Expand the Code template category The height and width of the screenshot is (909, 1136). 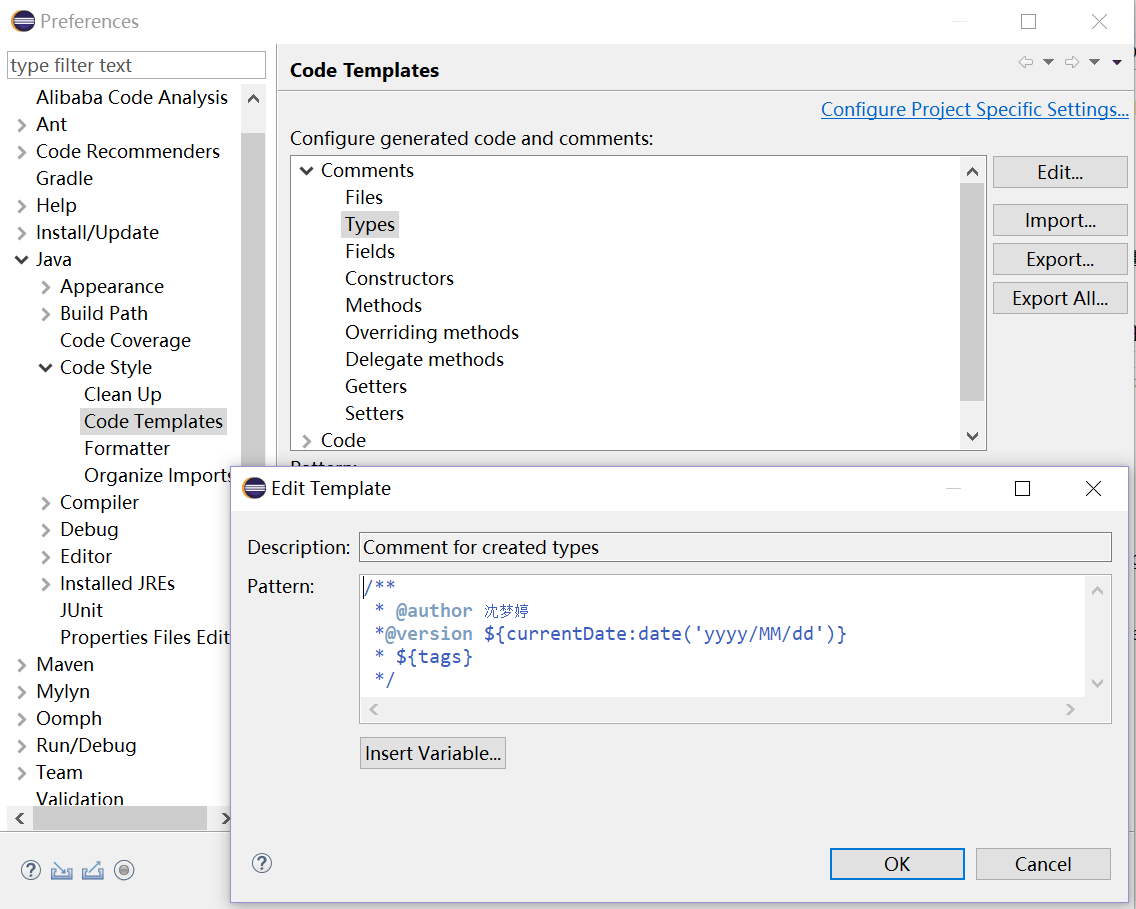[307, 441]
